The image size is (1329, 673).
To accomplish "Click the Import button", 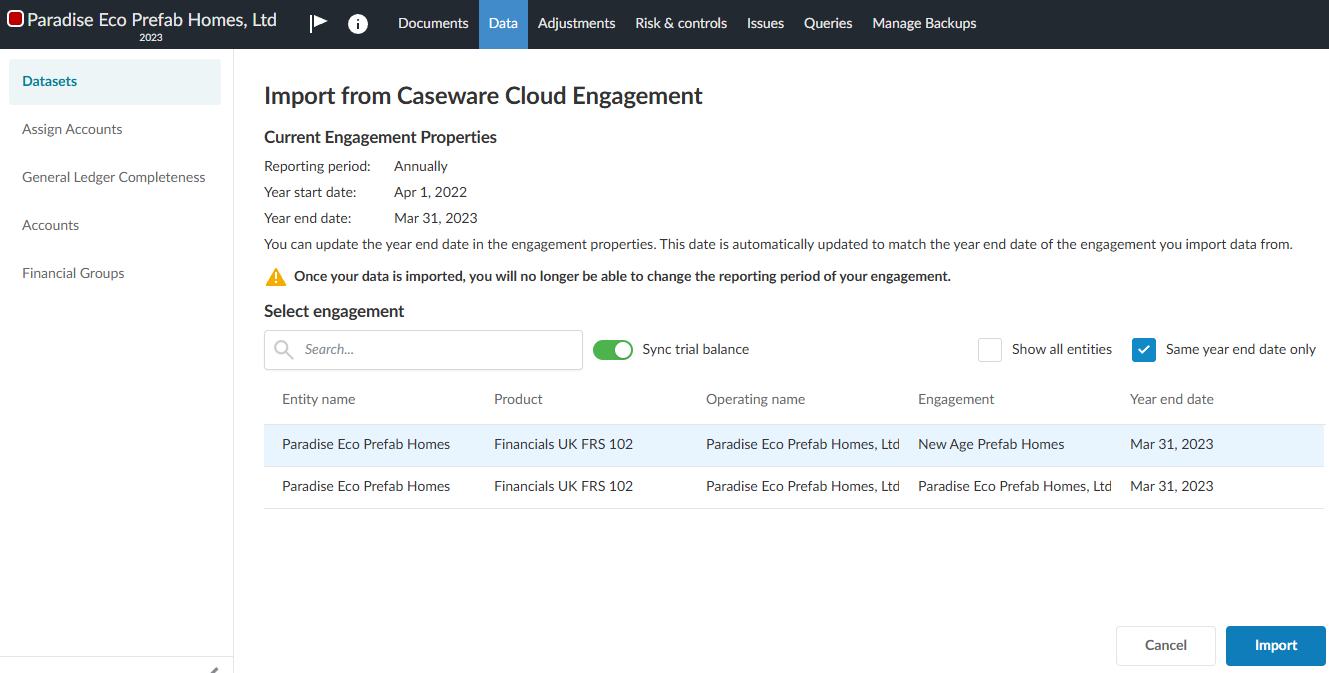I will click(1276, 646).
